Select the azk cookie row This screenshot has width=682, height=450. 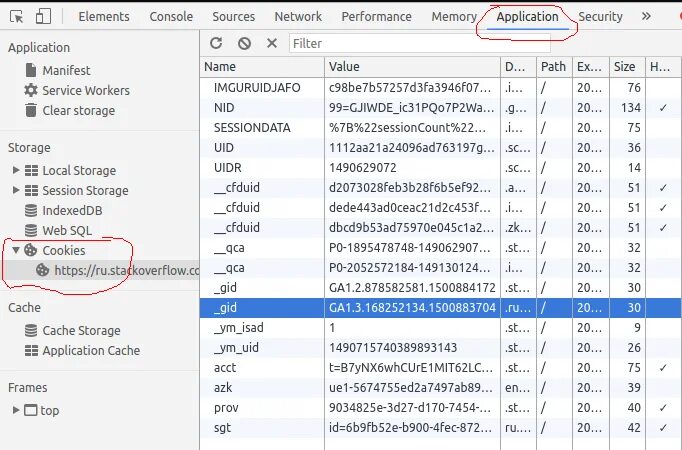[x=440, y=387]
